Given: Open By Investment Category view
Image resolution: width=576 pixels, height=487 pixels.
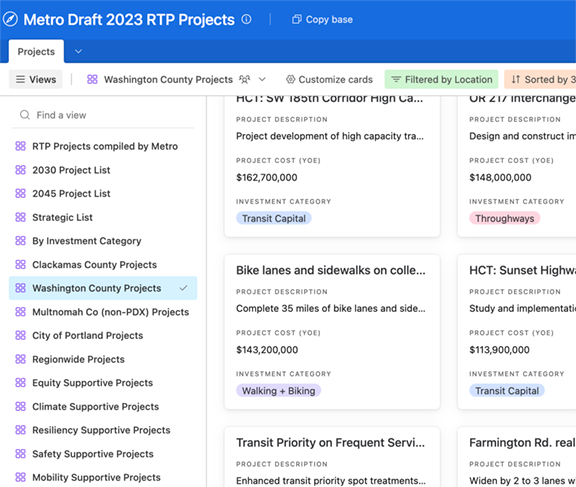Looking at the screenshot, I should tap(87, 241).
